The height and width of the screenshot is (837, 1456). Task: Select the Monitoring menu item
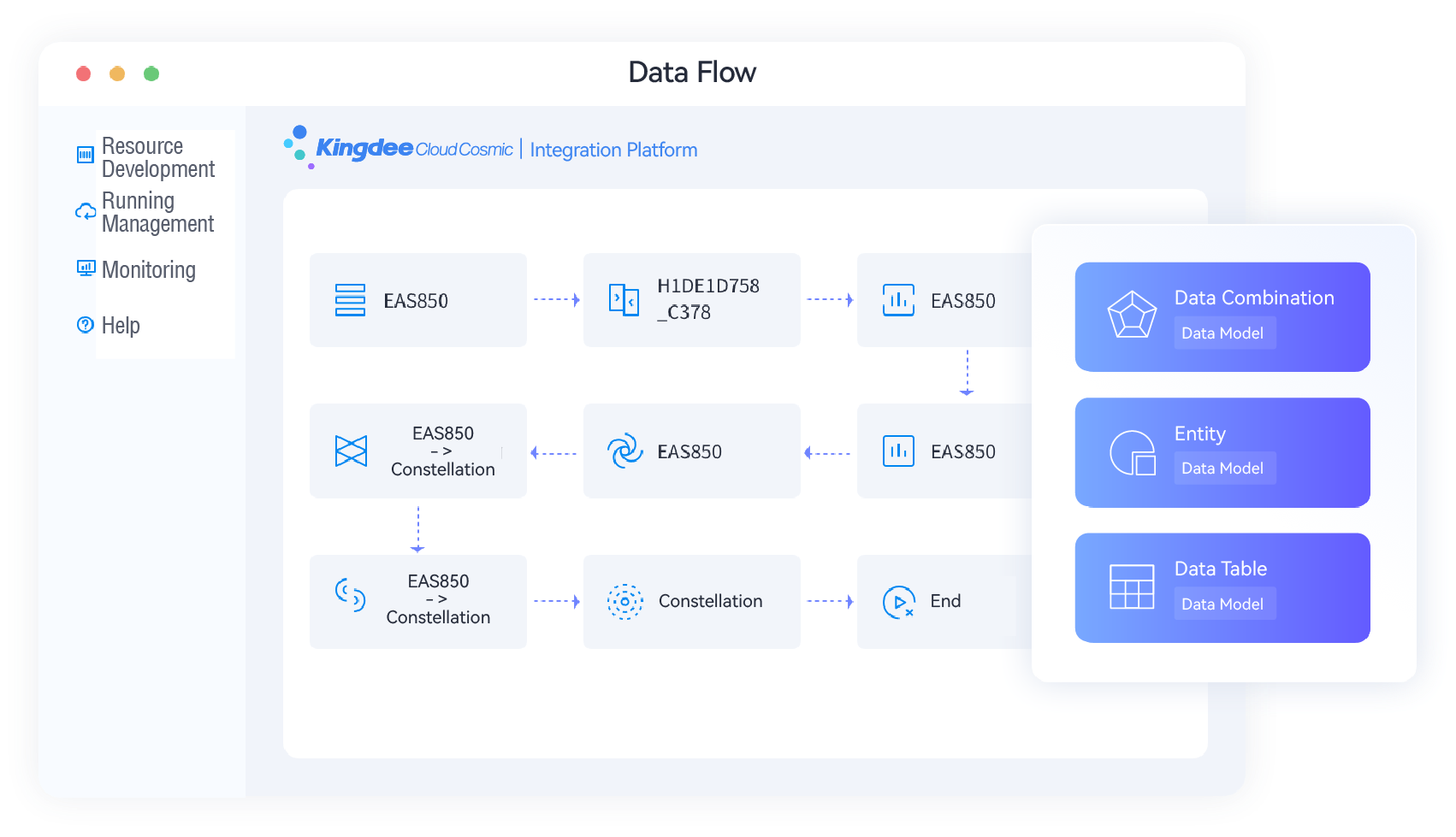click(x=149, y=270)
